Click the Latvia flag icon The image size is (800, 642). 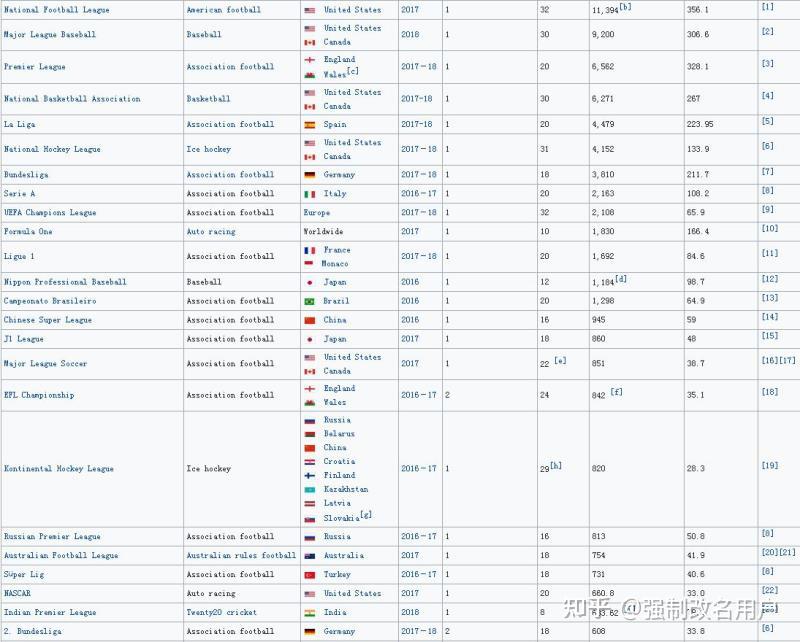pos(310,503)
